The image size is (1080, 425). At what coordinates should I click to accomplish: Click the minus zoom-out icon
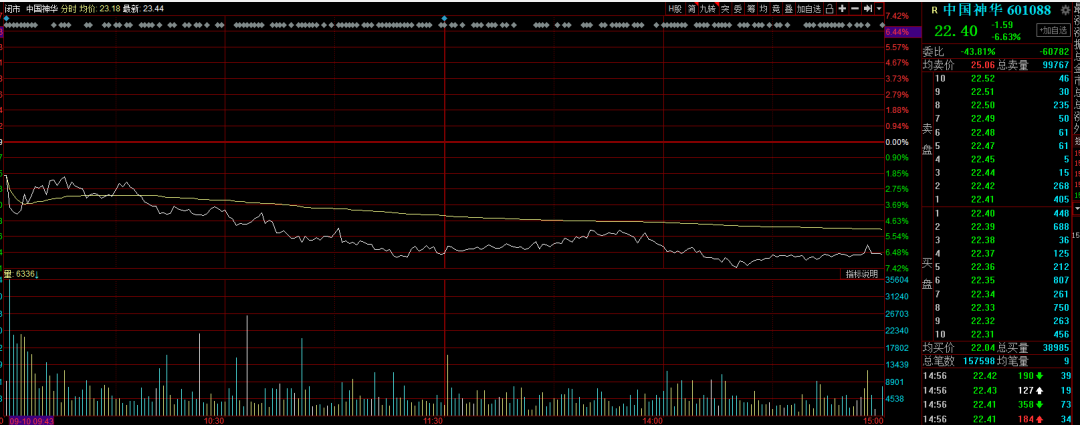(855, 9)
